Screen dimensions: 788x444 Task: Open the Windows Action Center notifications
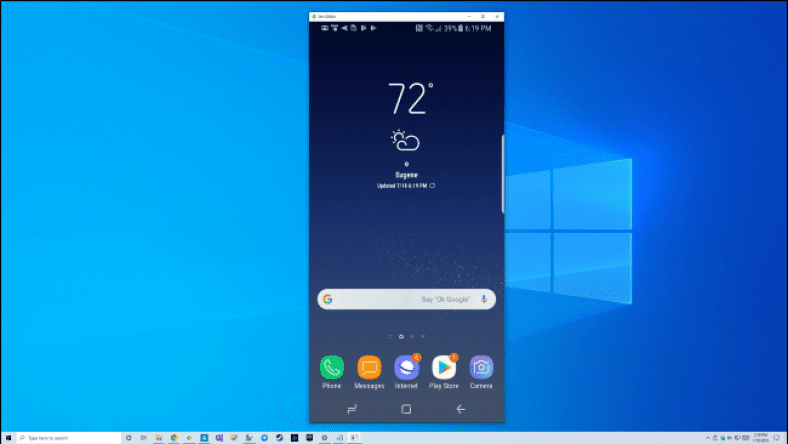777,438
